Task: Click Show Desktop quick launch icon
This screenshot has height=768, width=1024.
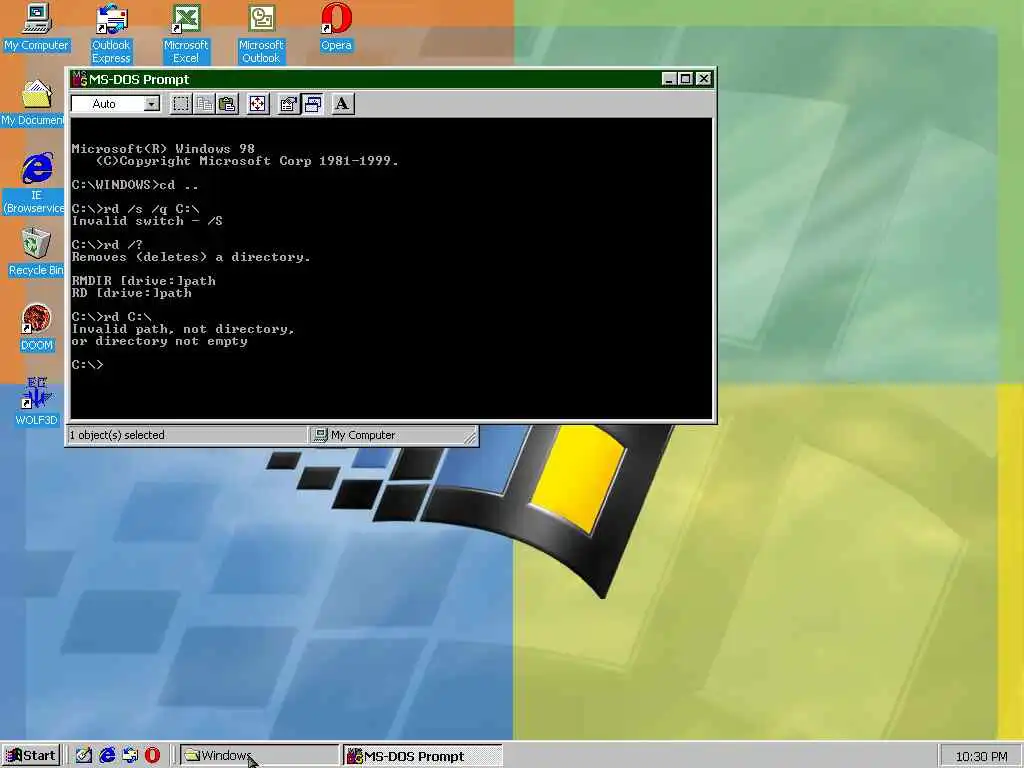Action: tap(84, 756)
